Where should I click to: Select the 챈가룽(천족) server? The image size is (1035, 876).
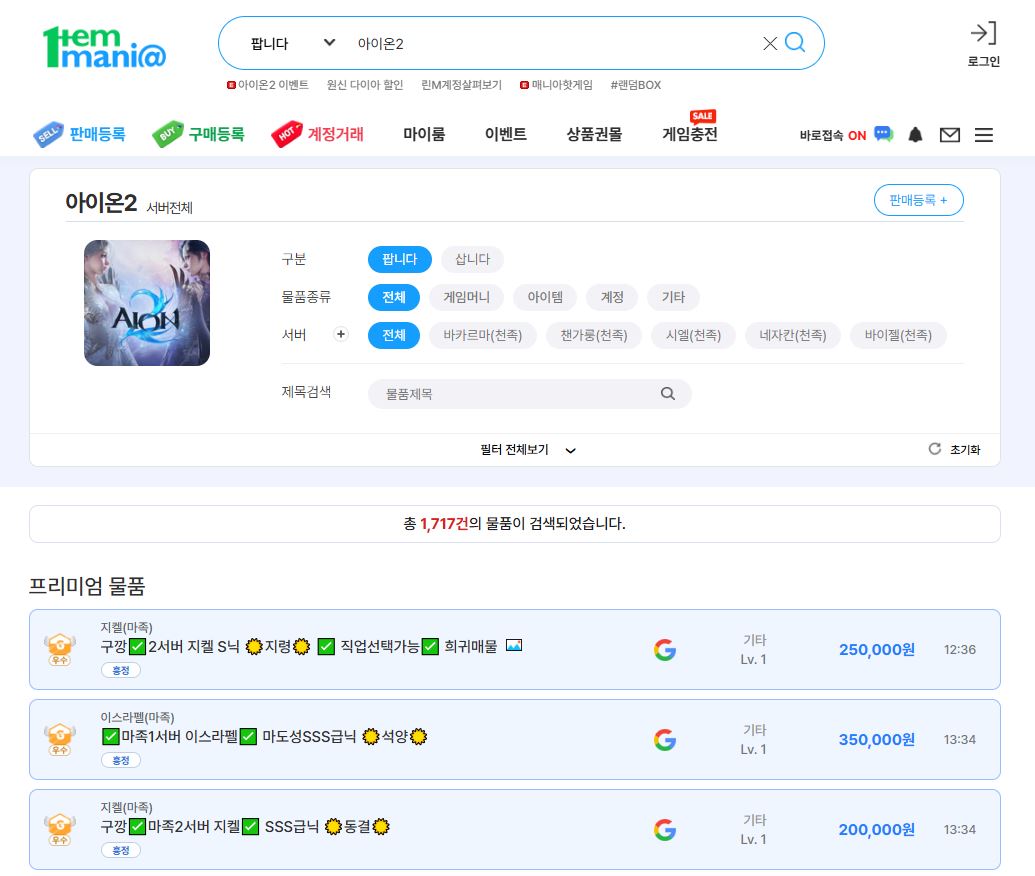click(x=593, y=335)
